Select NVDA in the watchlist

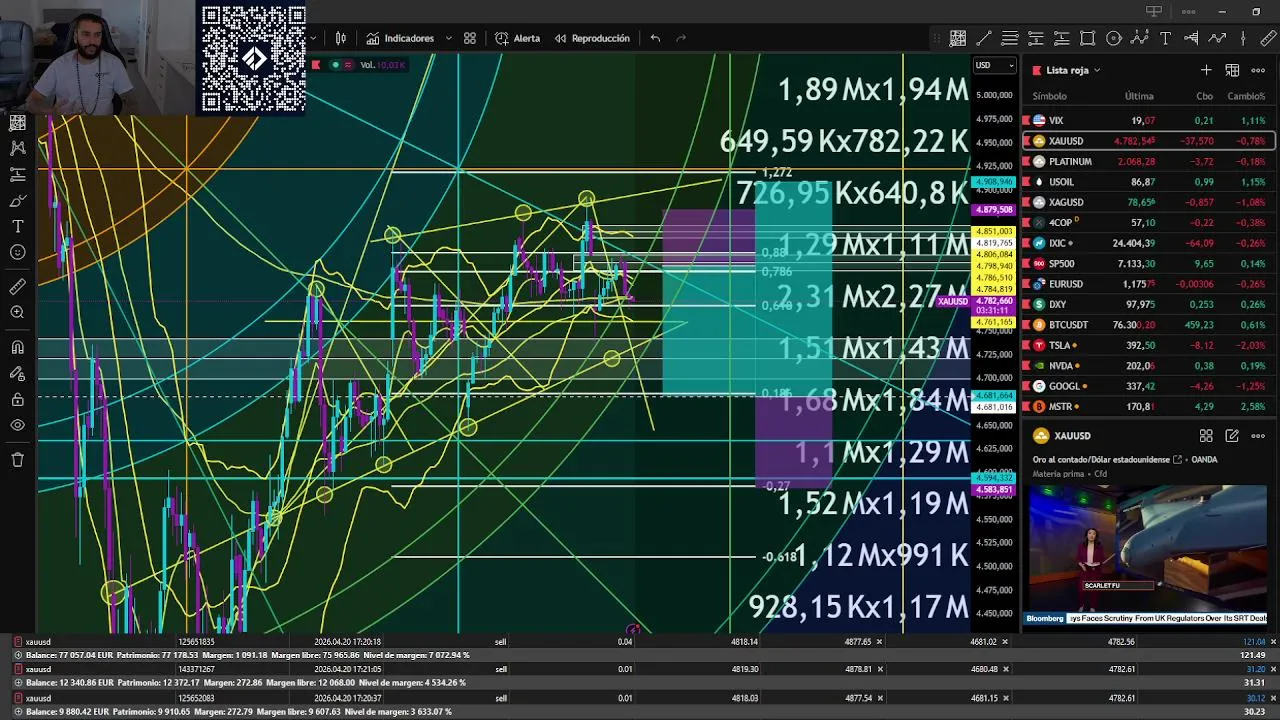click(1148, 366)
